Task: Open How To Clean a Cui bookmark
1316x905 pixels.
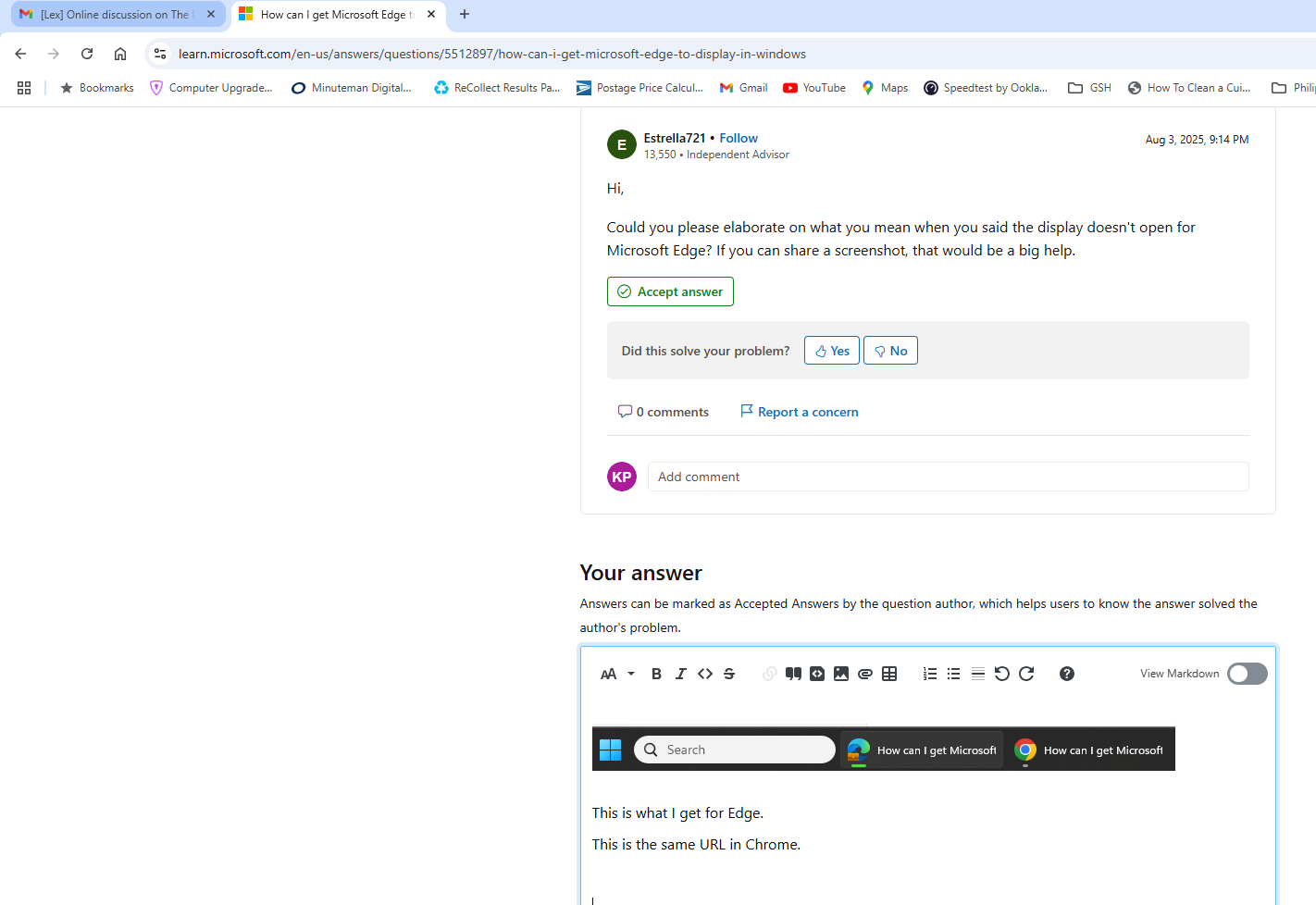Action: [x=1189, y=88]
